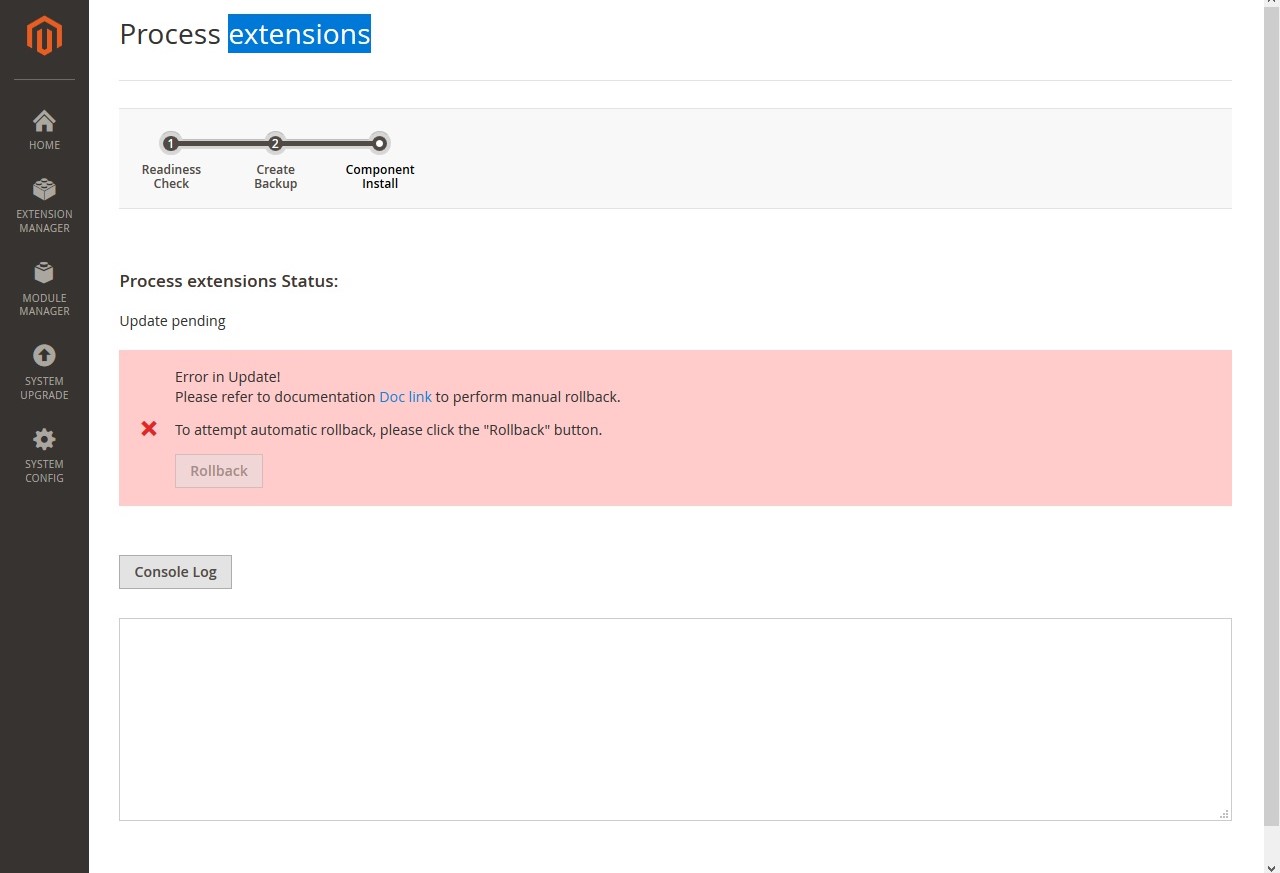
Task: Click the red X error icon
Action: (149, 429)
